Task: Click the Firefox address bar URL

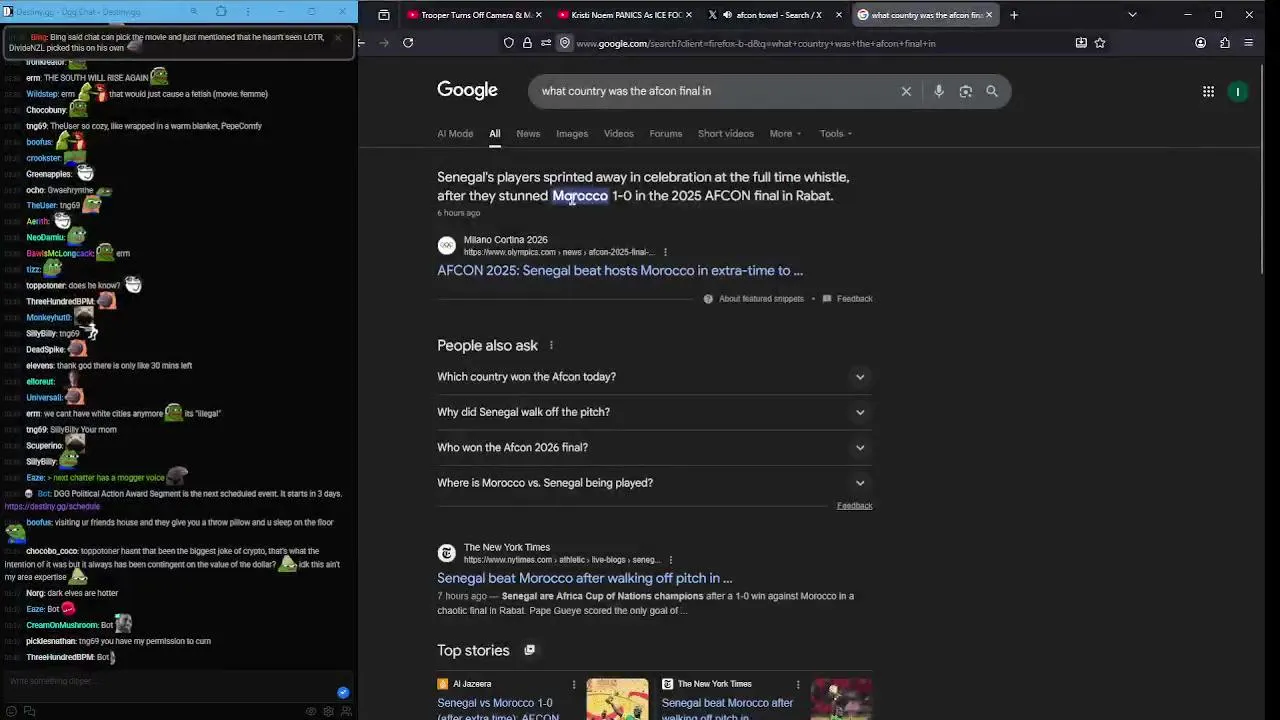Action: 756,43
